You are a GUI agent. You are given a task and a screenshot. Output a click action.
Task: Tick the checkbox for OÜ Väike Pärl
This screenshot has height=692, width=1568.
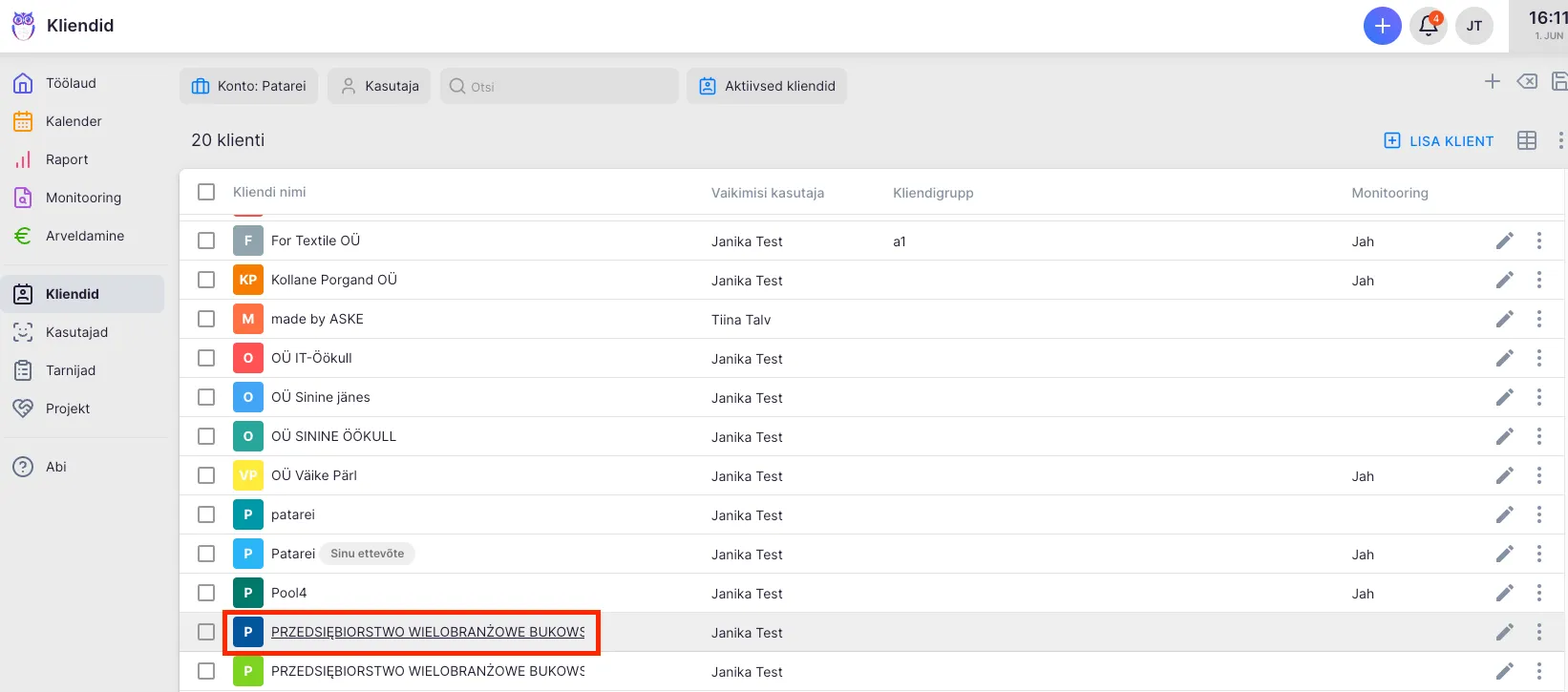tap(206, 475)
